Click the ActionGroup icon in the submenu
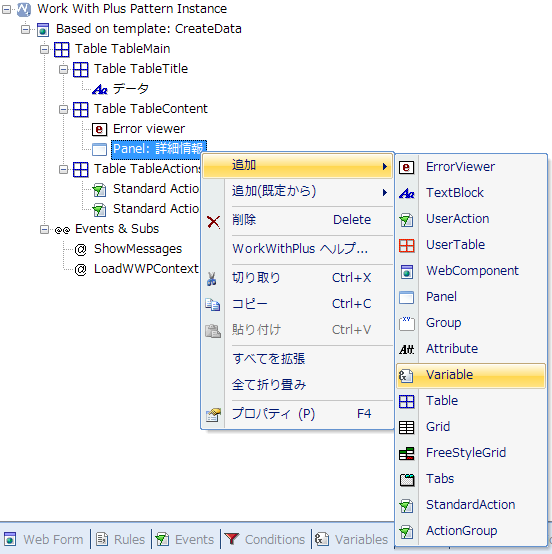Screen dimensions: 552x554 click(x=406, y=531)
